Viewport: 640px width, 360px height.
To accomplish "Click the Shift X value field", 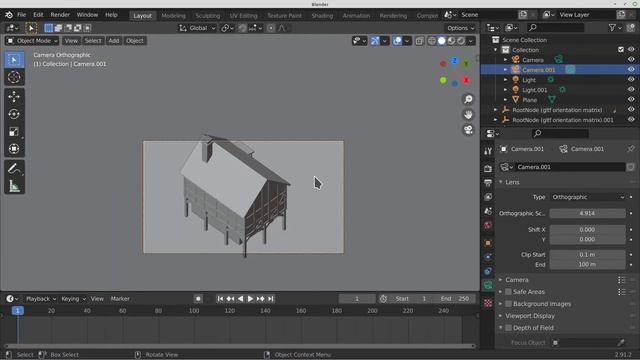I will tap(587, 230).
